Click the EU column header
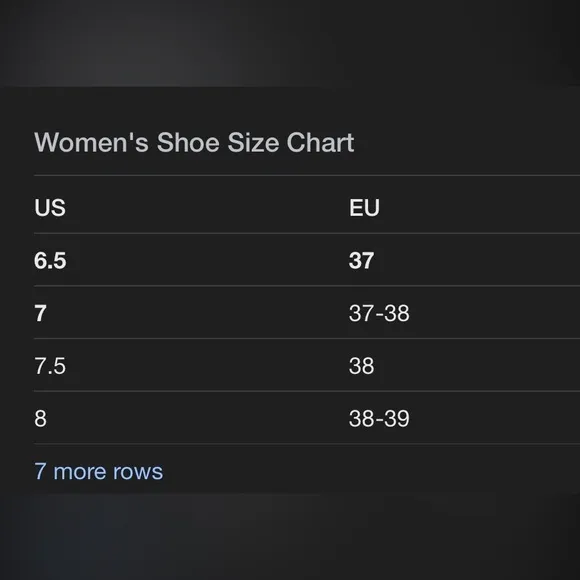Viewport: 580px width, 580px height. point(364,208)
